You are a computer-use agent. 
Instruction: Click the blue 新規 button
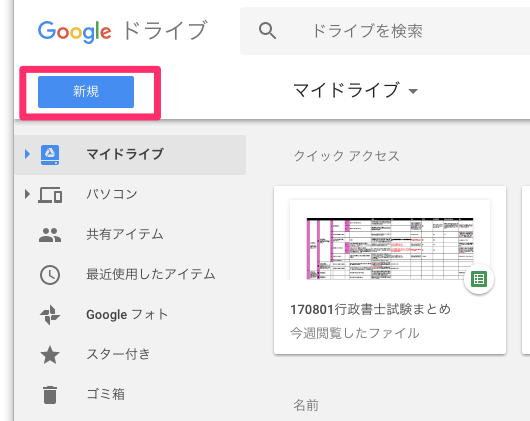86,92
